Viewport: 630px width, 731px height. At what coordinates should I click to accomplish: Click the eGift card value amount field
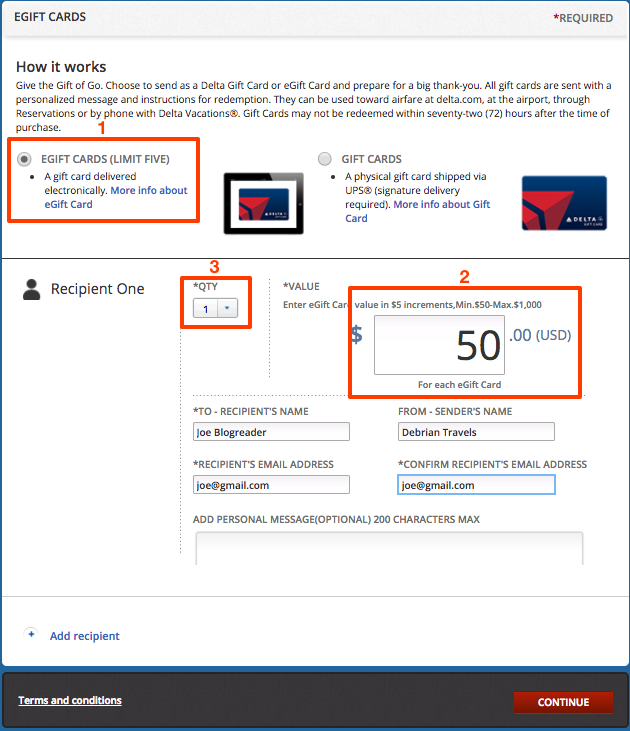point(439,345)
